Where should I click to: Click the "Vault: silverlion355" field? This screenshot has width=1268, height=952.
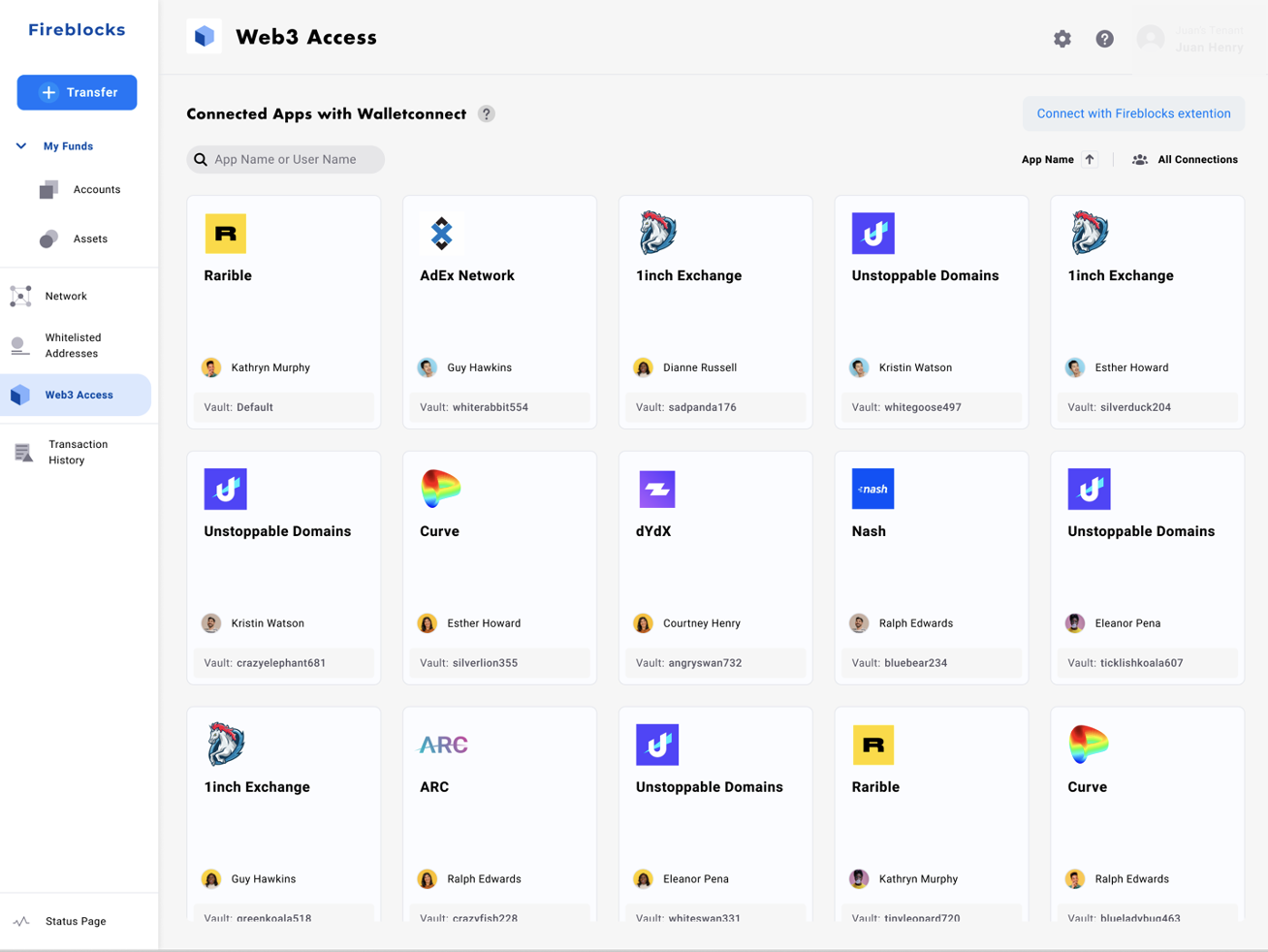click(x=500, y=663)
